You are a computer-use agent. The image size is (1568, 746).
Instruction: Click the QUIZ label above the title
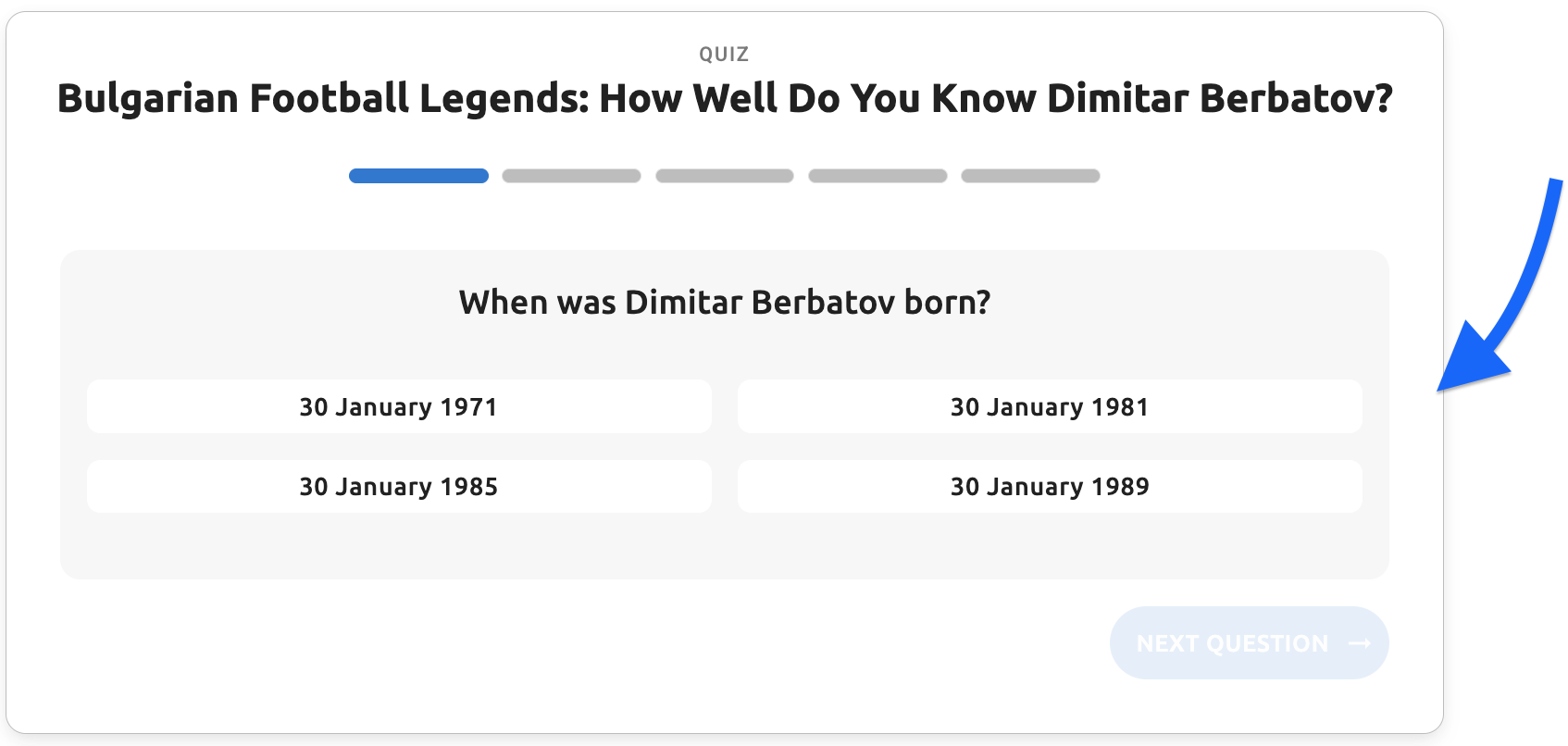coord(724,54)
